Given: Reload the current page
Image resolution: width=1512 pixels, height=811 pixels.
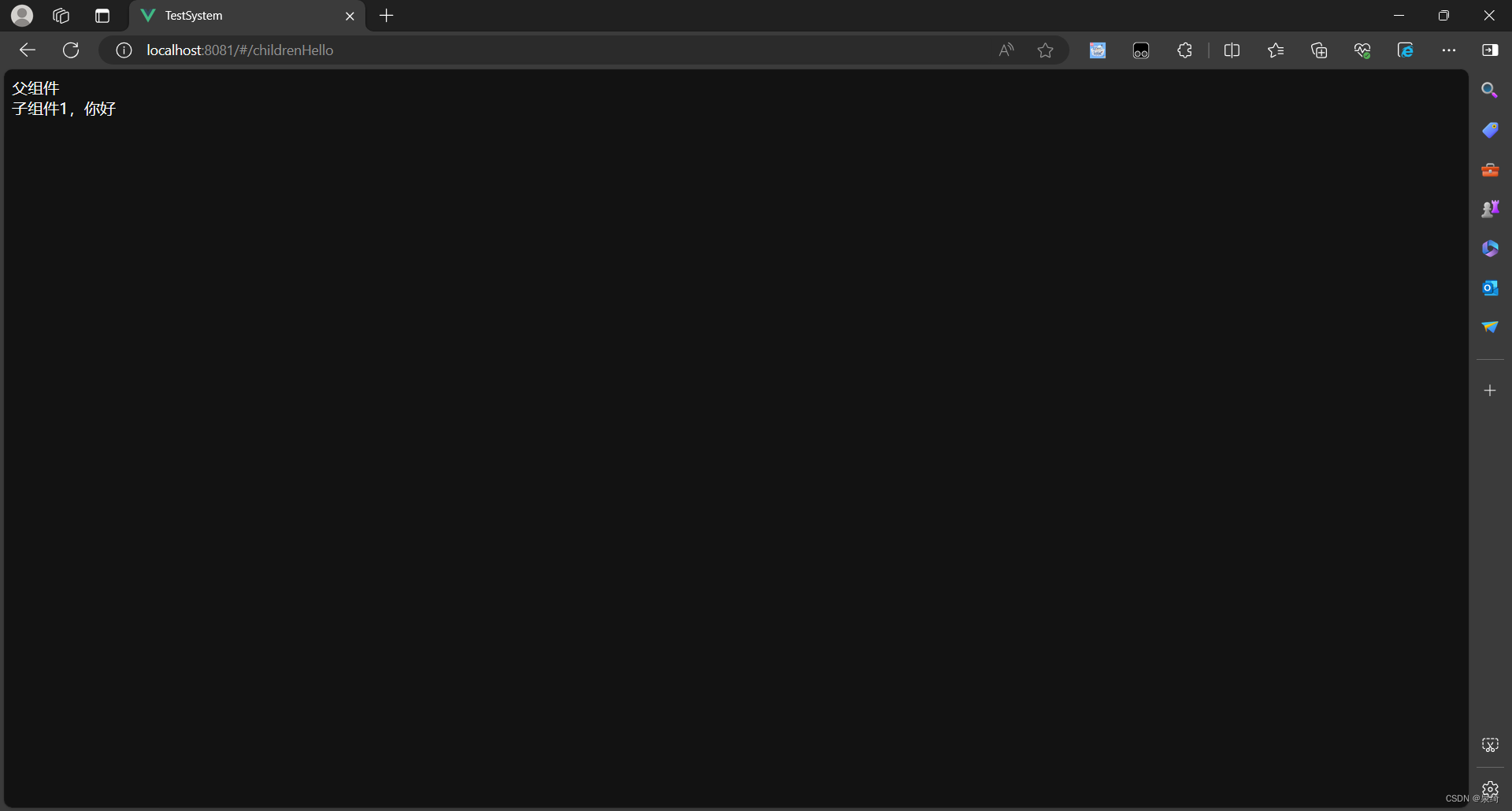Looking at the screenshot, I should pos(71,50).
